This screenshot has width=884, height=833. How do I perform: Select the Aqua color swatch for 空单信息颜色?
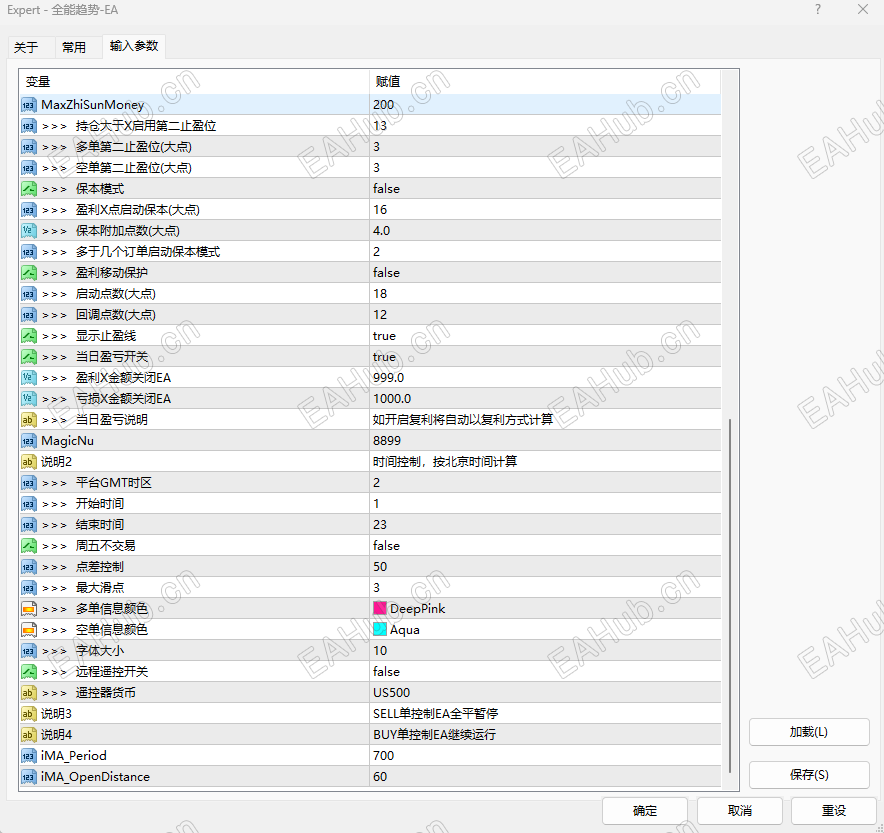[378, 629]
